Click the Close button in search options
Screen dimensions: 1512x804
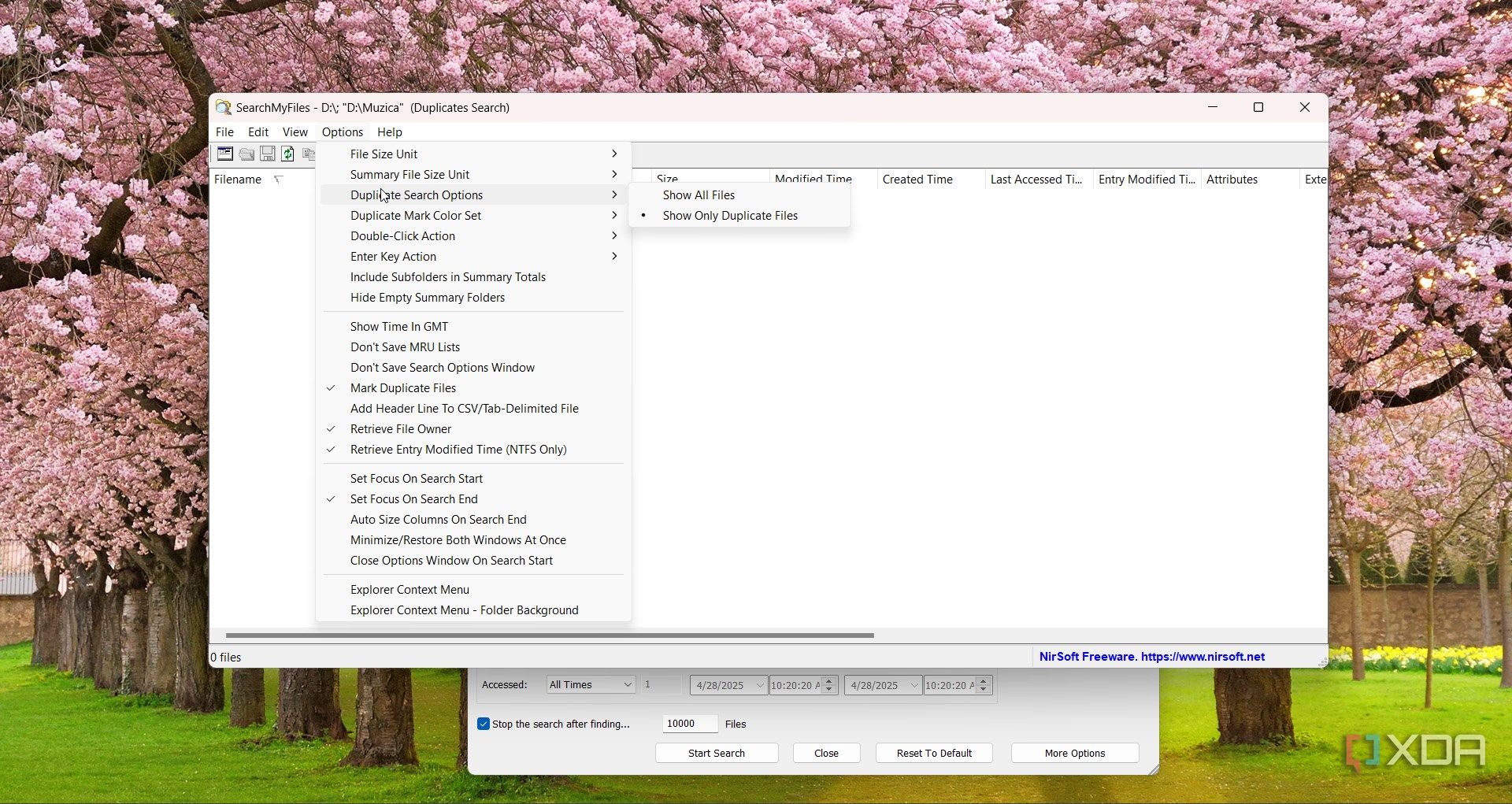(x=826, y=753)
